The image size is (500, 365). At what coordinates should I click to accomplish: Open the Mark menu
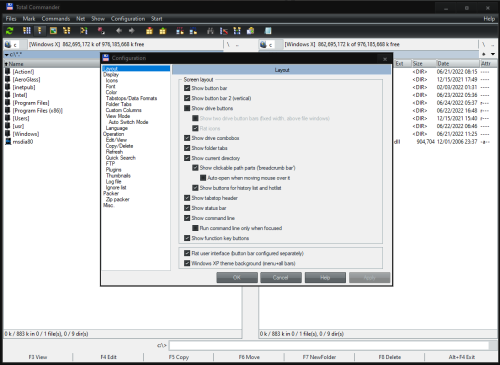coord(29,19)
